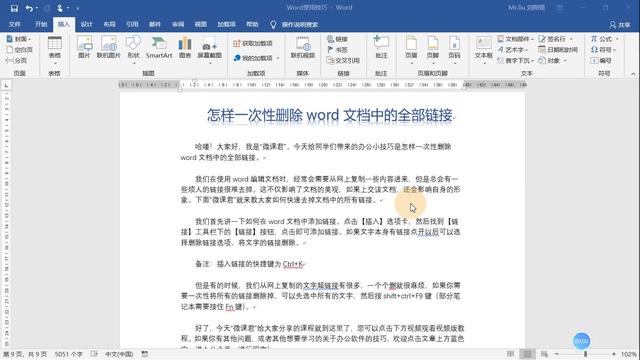Switch to the 视图 (View) ribbon tab
Screen dimensions: 640x360
200,24
